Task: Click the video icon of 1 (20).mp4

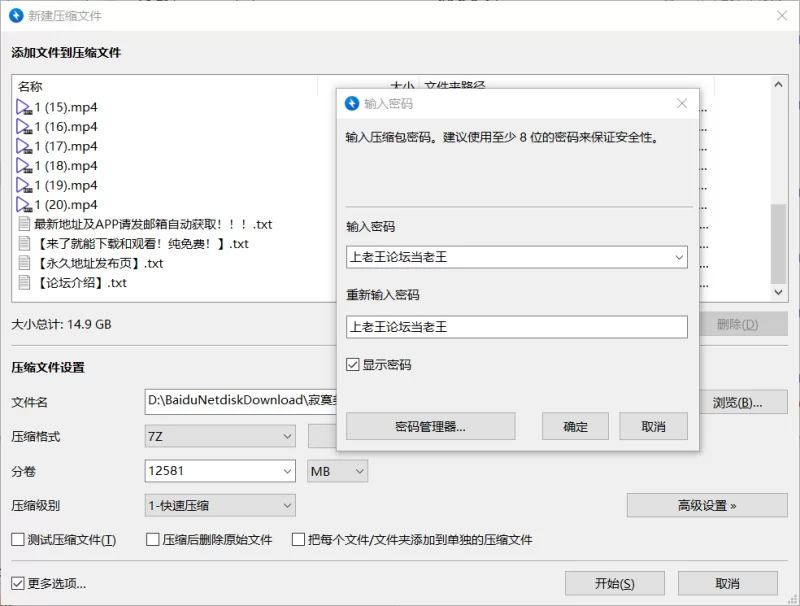Action: 24,205
